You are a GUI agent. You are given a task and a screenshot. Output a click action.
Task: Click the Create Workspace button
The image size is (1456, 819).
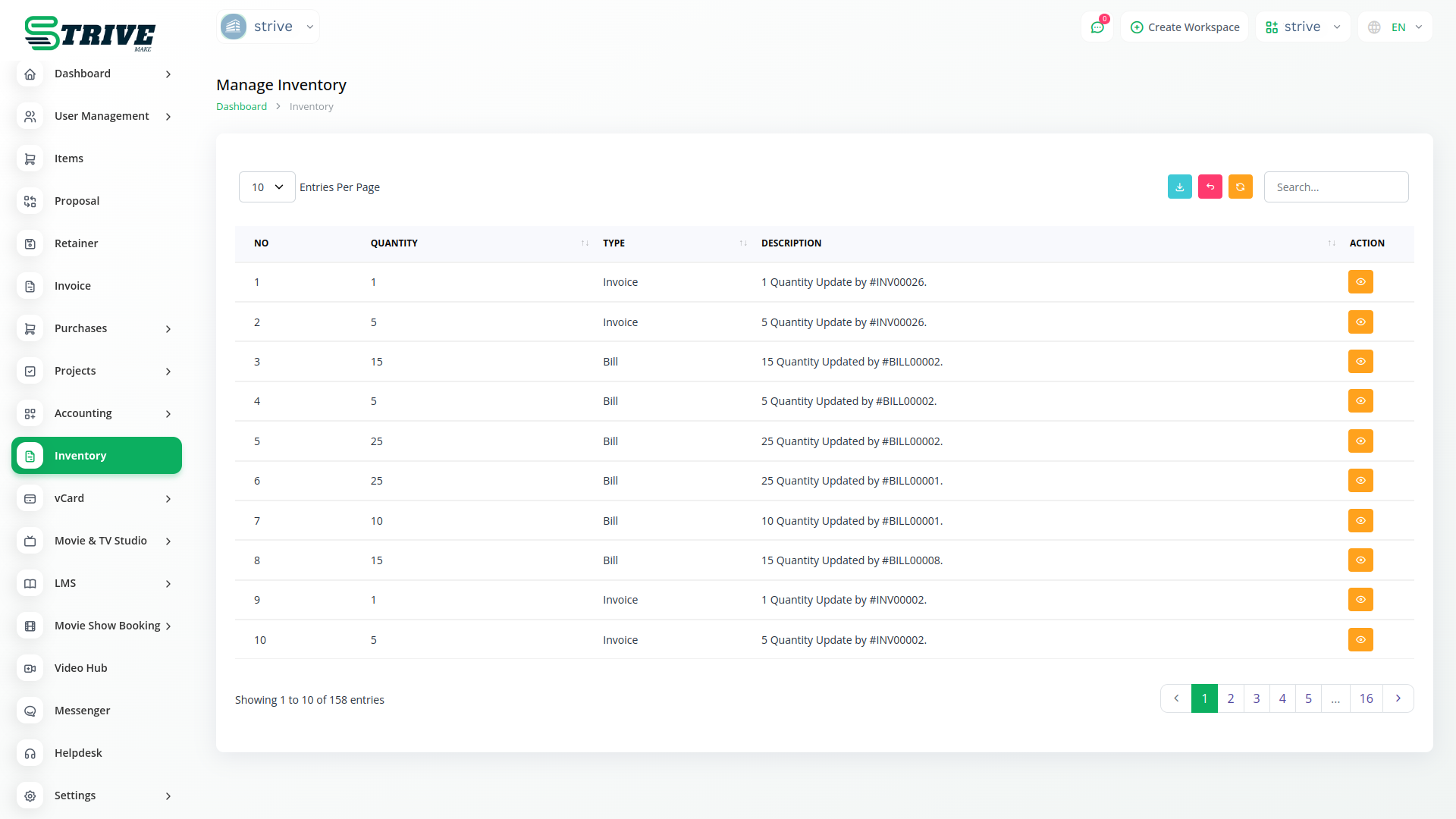pyautogui.click(x=1185, y=27)
